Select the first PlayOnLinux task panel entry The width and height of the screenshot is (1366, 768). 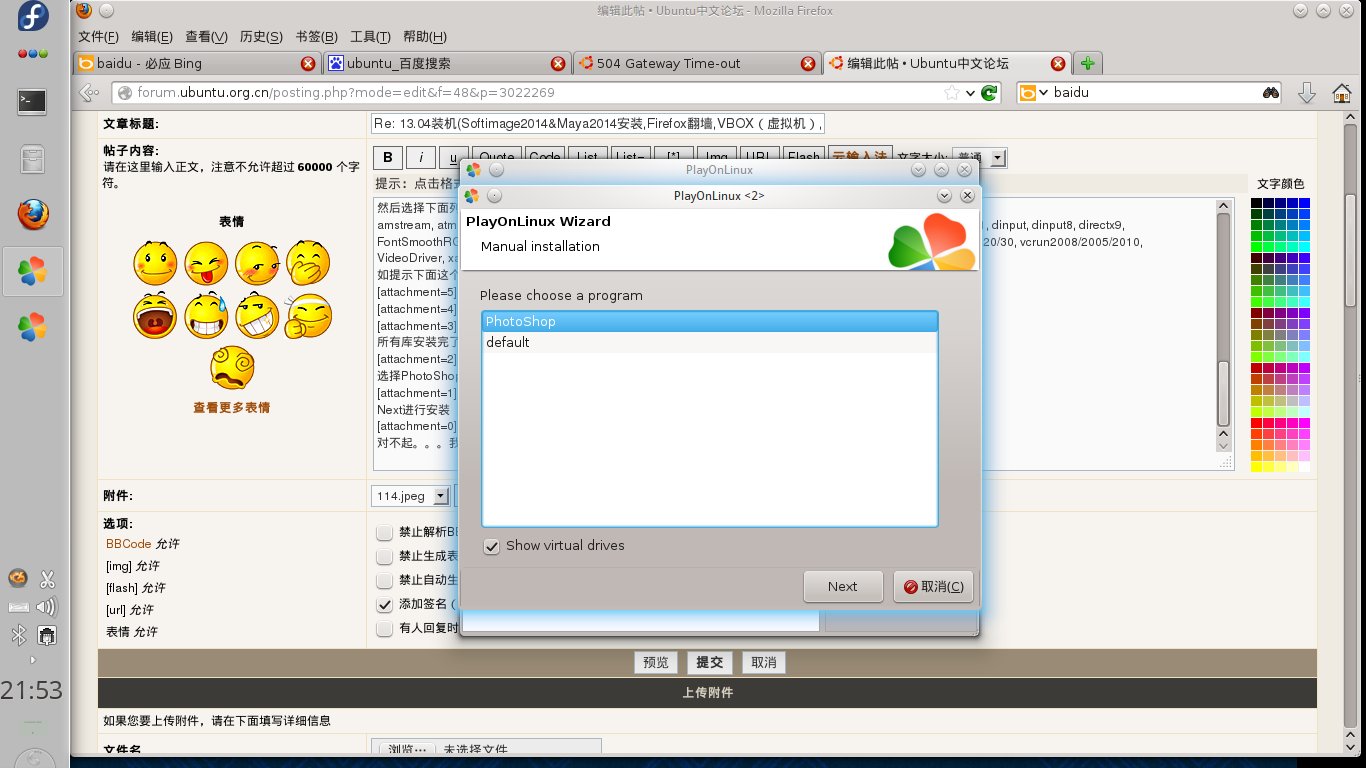[33, 271]
